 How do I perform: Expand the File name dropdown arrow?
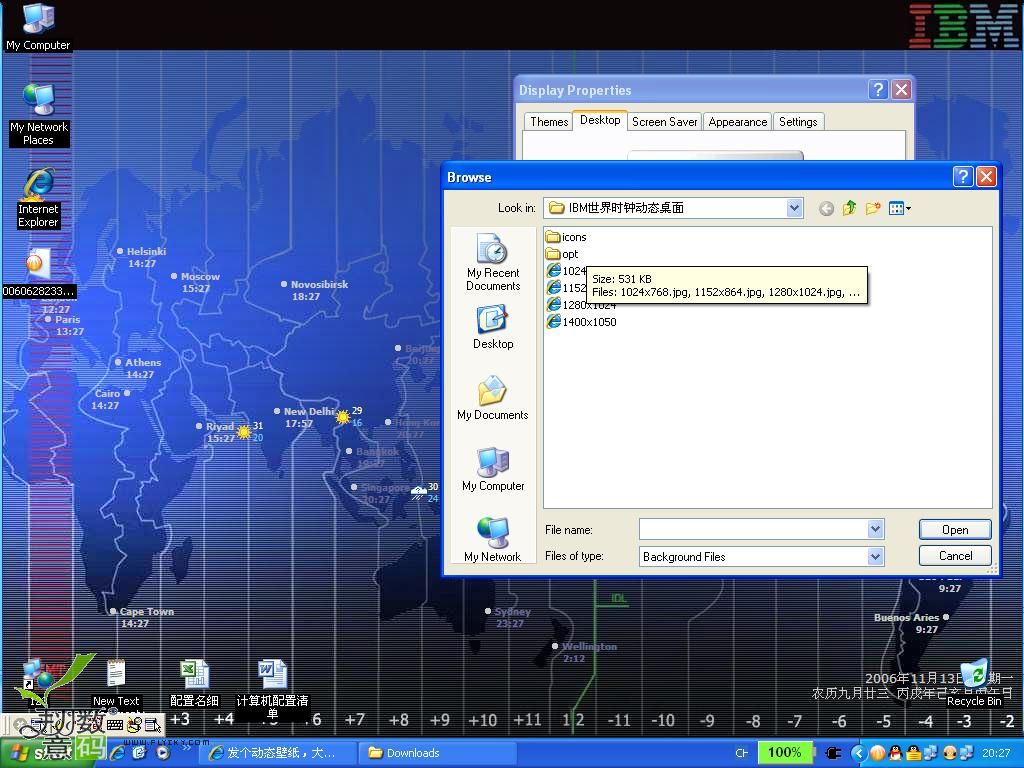(875, 529)
